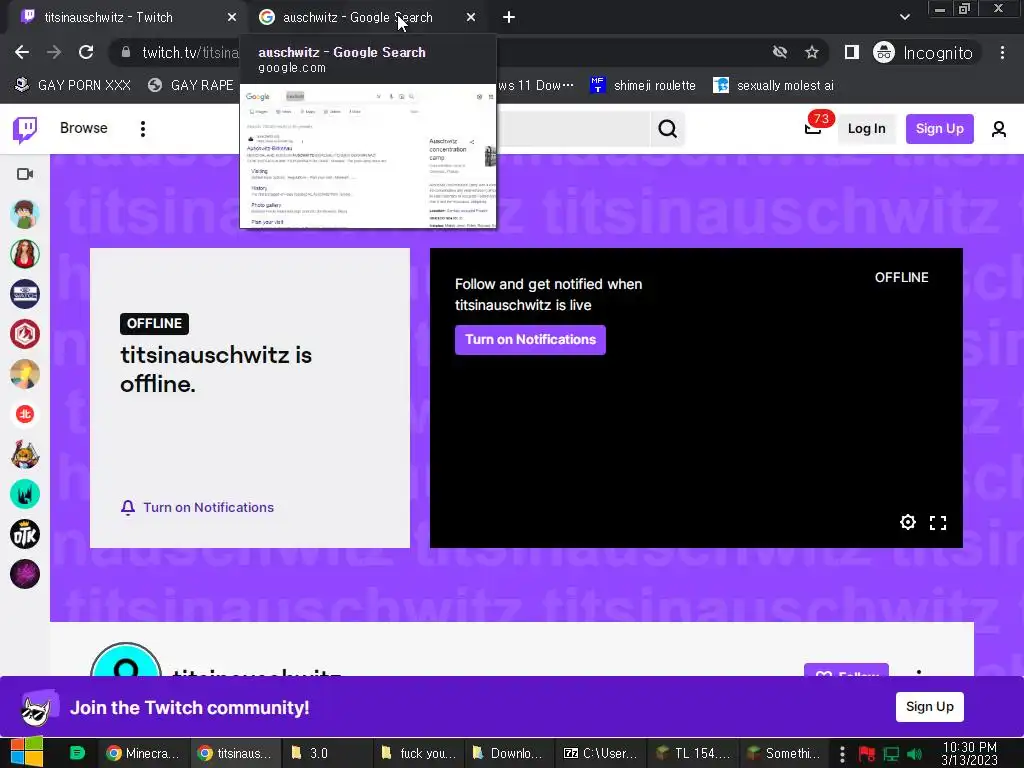Click the volume speaker tray icon
The width and height of the screenshot is (1024, 768).
tap(914, 754)
